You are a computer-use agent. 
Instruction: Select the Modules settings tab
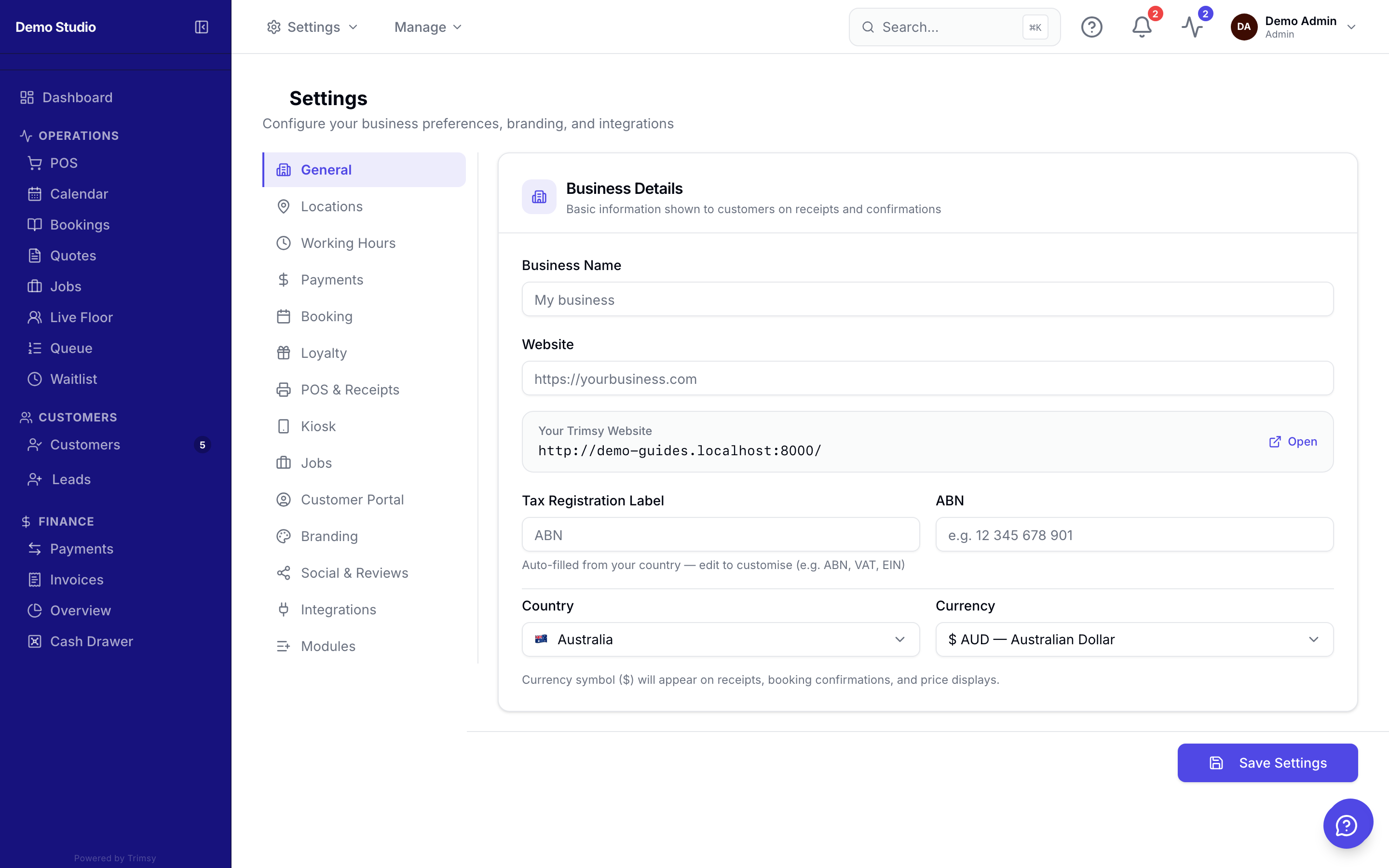(x=364, y=646)
